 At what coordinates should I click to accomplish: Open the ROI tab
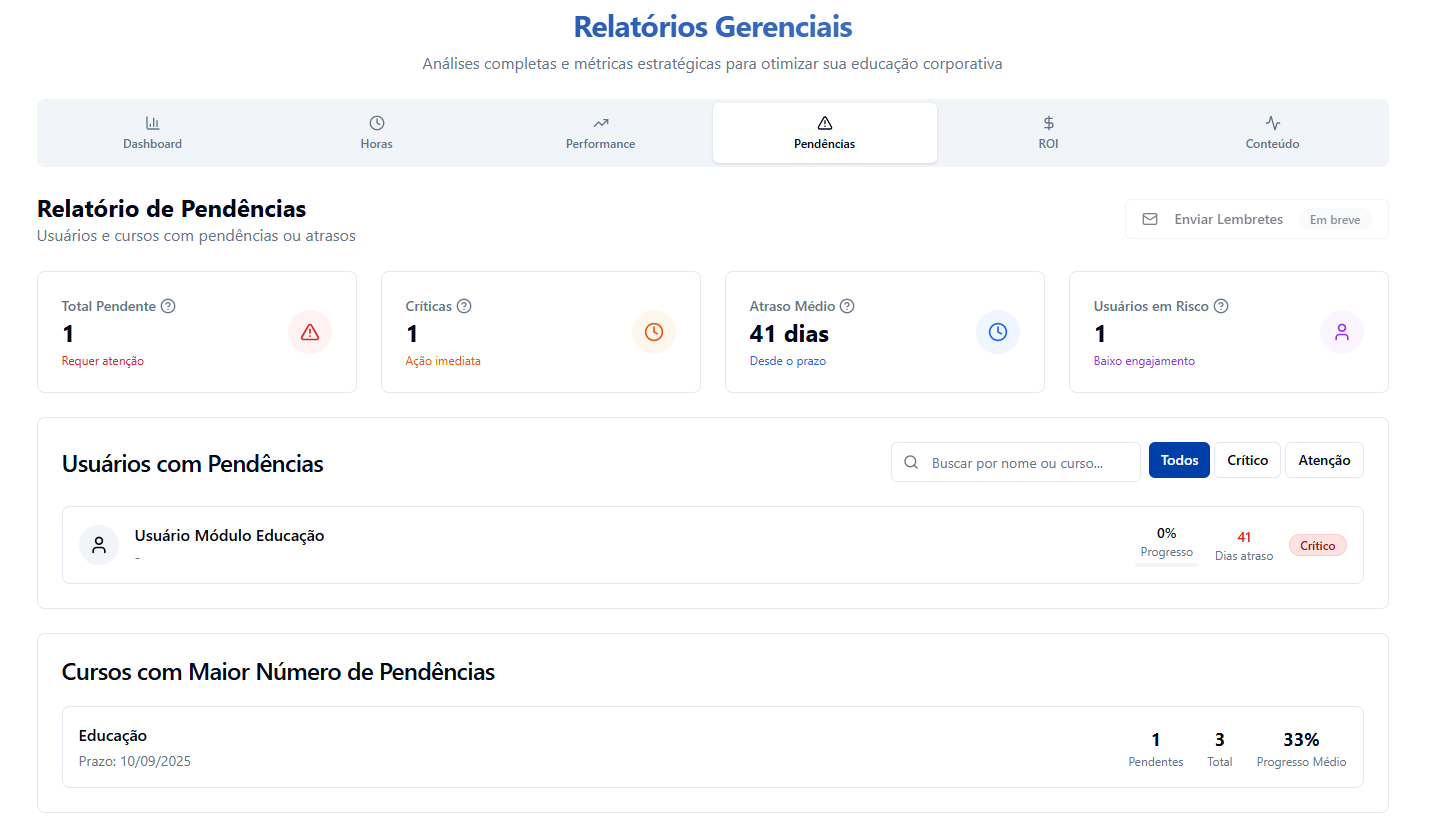1048,133
